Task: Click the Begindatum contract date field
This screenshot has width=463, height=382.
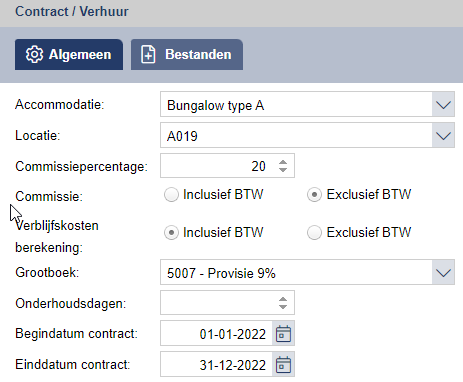Action: coord(217,334)
